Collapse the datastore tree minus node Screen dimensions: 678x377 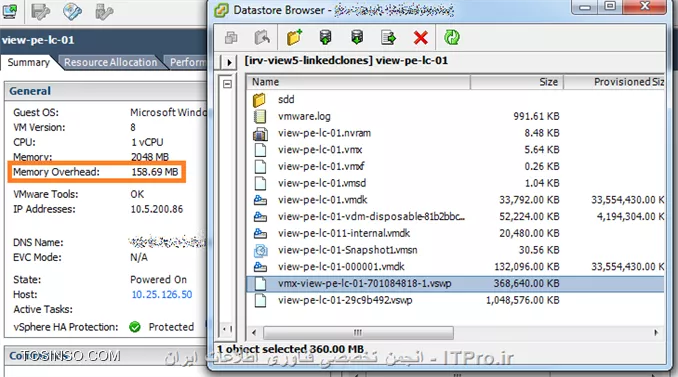(227, 84)
